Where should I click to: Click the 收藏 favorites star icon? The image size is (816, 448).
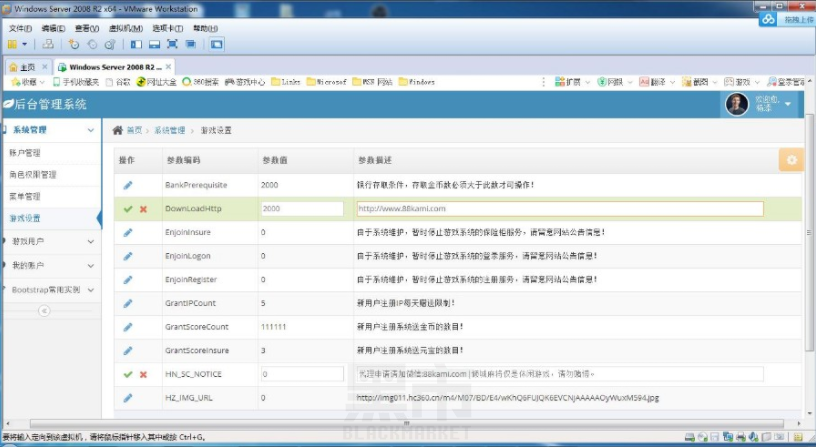pos(16,82)
